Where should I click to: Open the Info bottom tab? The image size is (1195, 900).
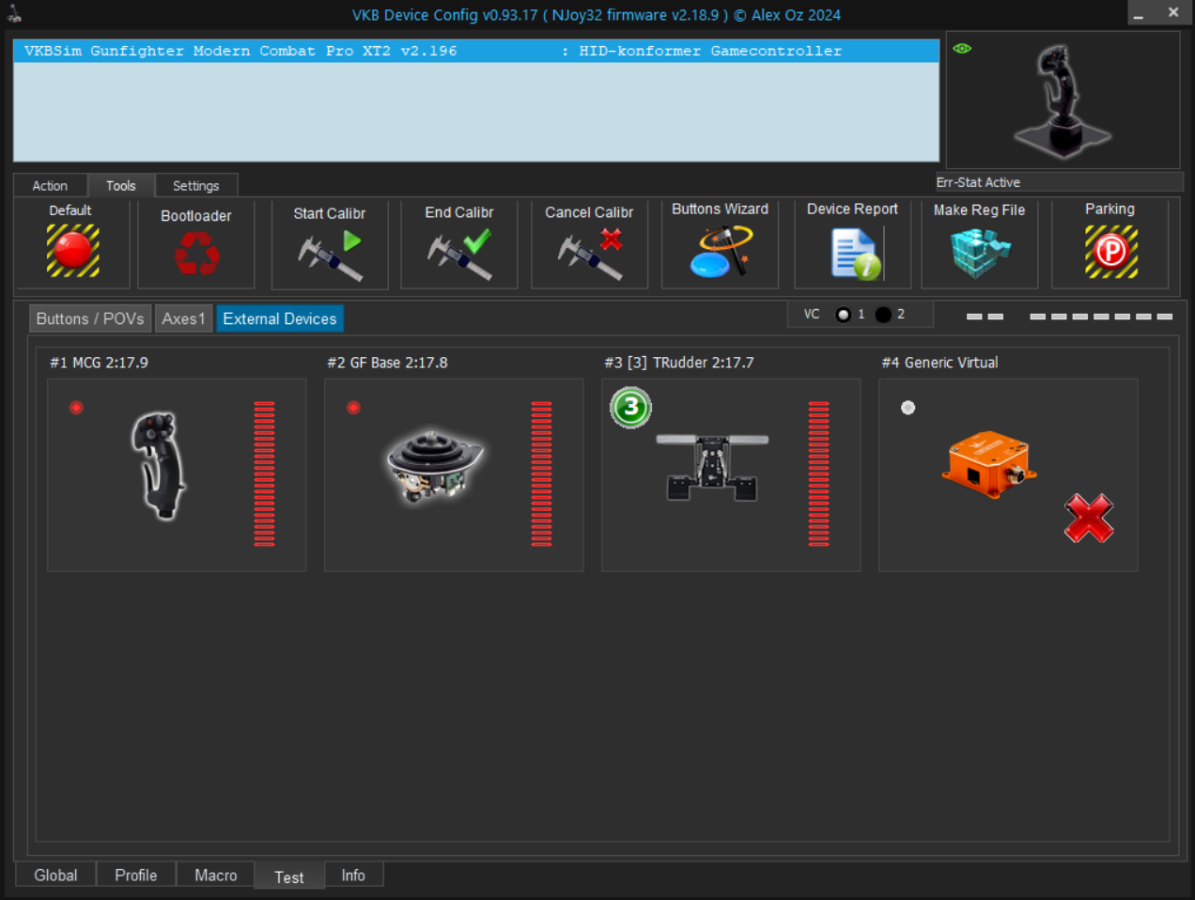coord(353,875)
